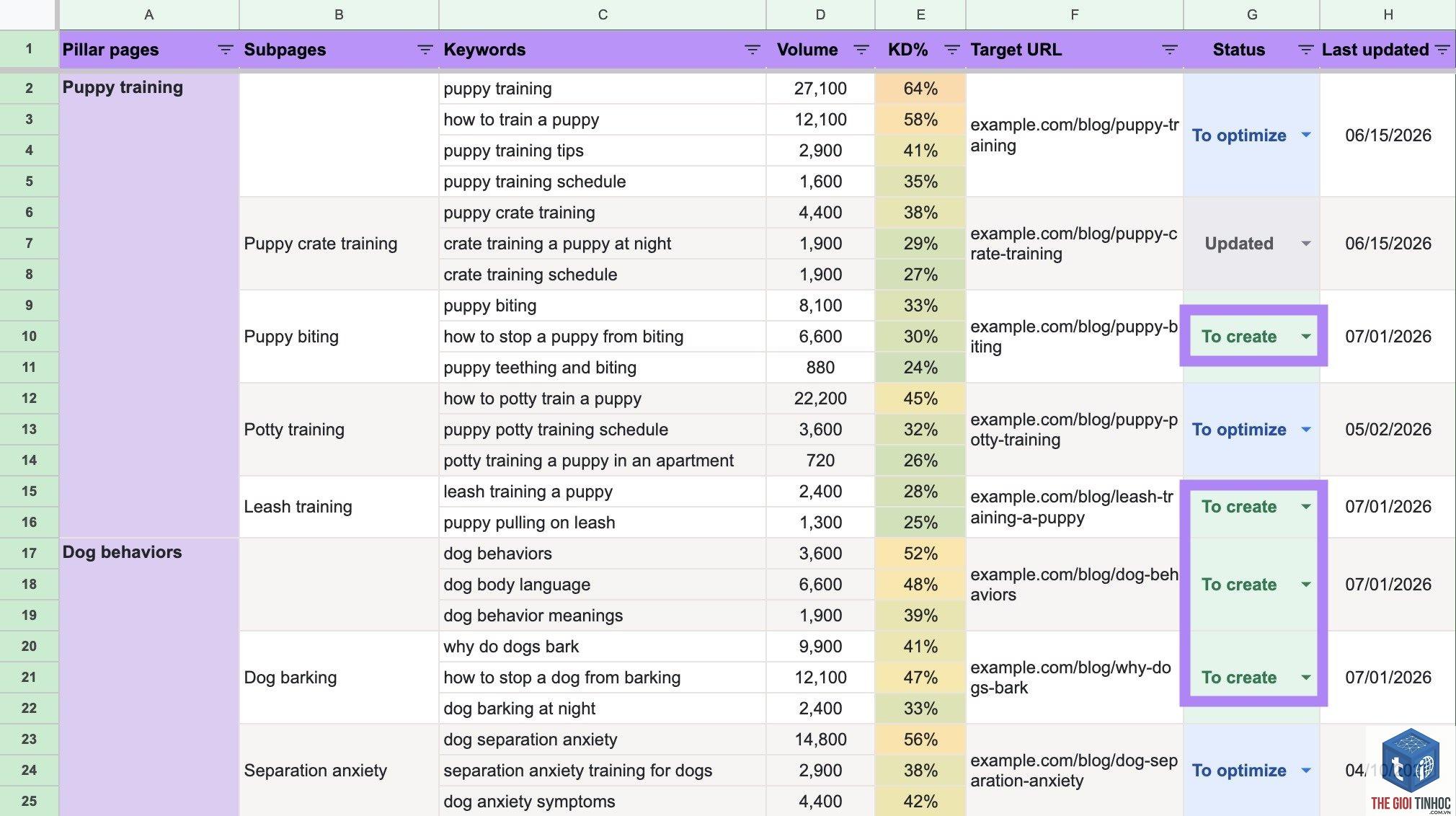Click the Keywords header cell
Screen dimensions: 1456x816
coord(603,50)
